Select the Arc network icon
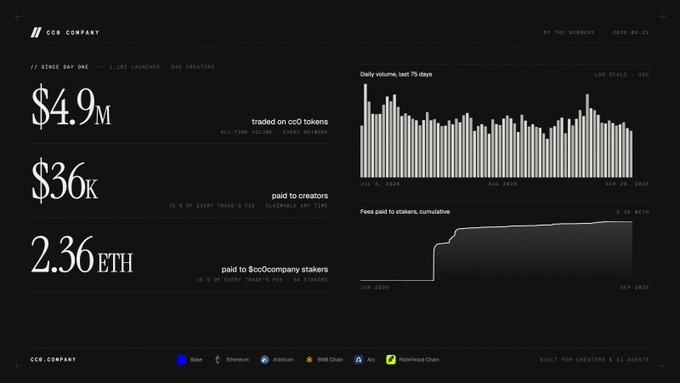The height and width of the screenshot is (383, 680). (358, 360)
